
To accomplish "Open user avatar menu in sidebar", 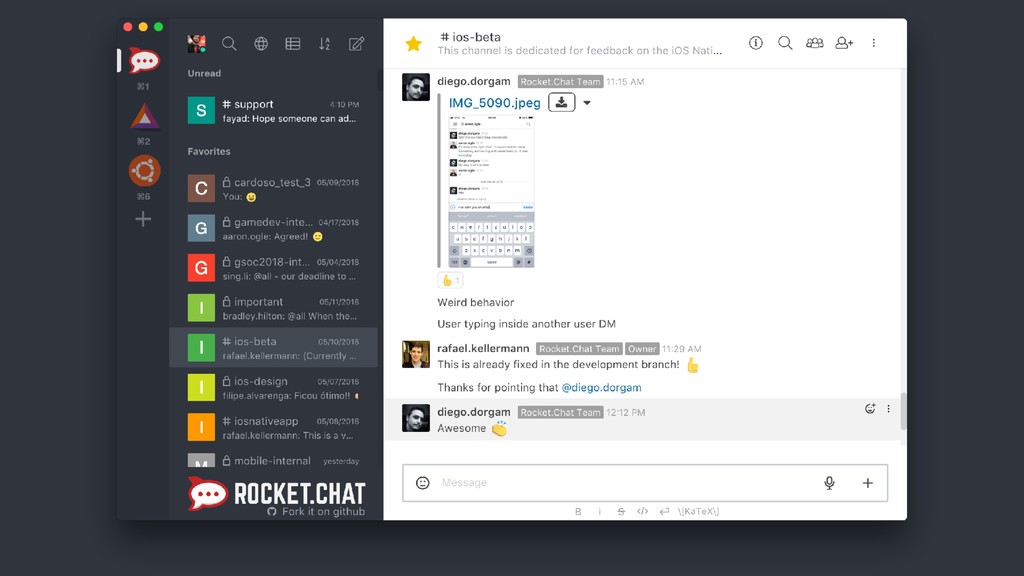I will pos(197,44).
